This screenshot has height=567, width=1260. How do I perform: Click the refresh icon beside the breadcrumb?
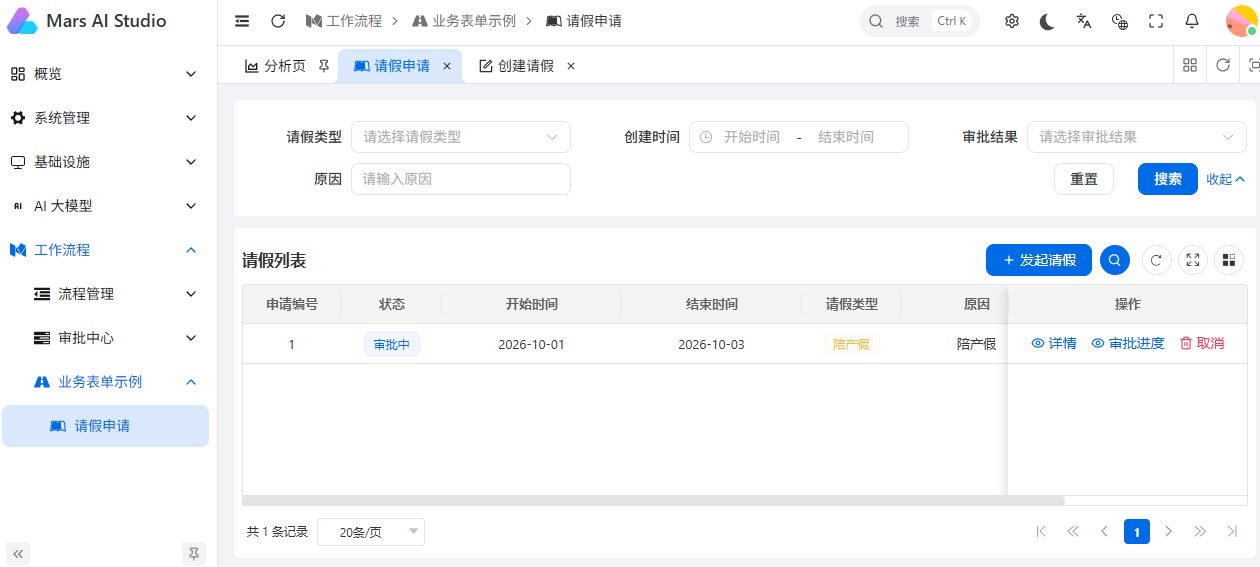278,21
